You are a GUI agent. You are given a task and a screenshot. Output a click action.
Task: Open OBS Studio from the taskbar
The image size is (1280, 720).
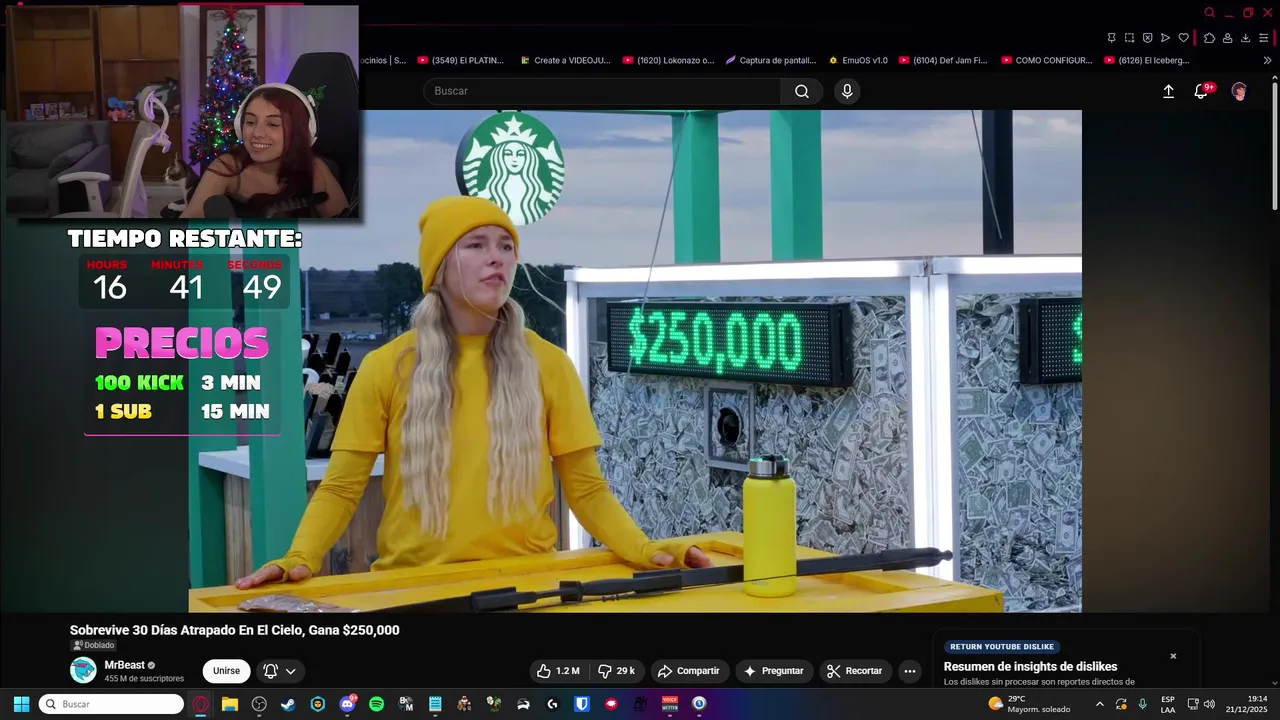point(259,704)
